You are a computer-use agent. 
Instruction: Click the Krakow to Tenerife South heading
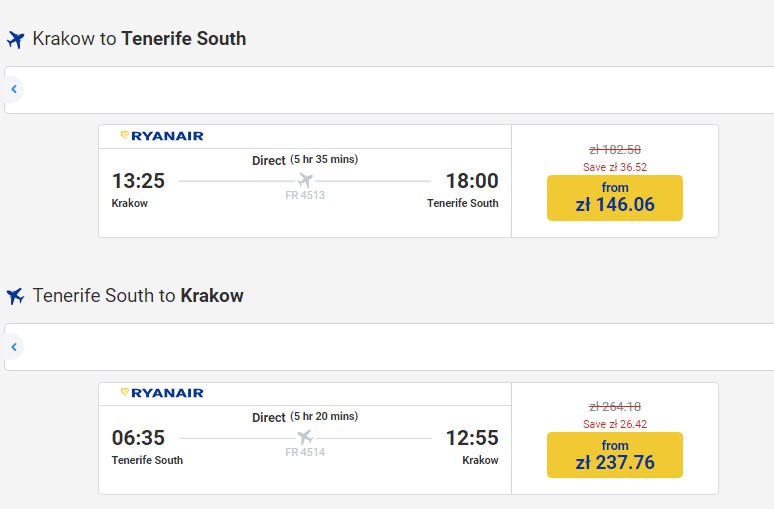coord(139,39)
